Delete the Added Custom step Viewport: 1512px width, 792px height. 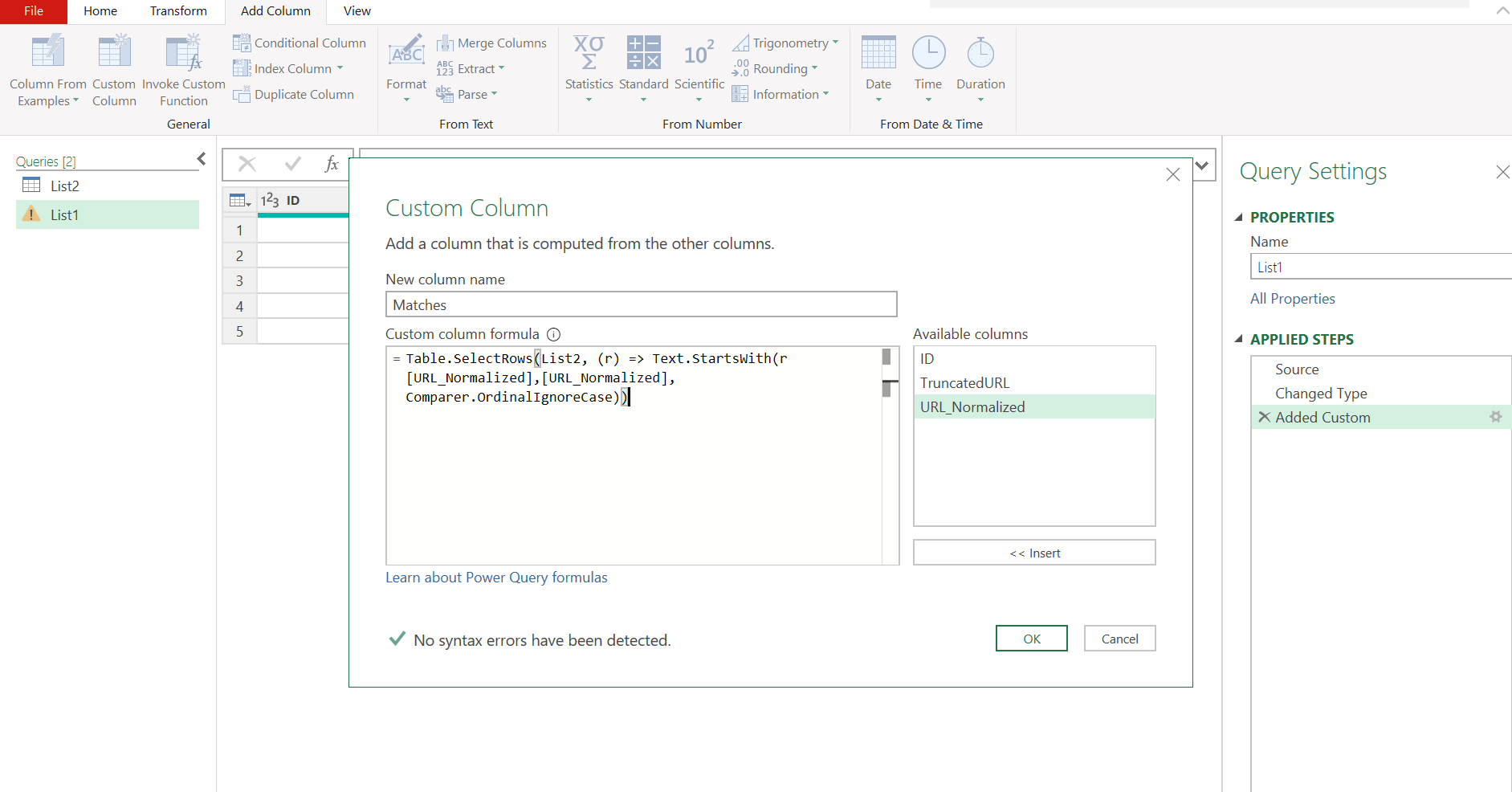point(1264,417)
